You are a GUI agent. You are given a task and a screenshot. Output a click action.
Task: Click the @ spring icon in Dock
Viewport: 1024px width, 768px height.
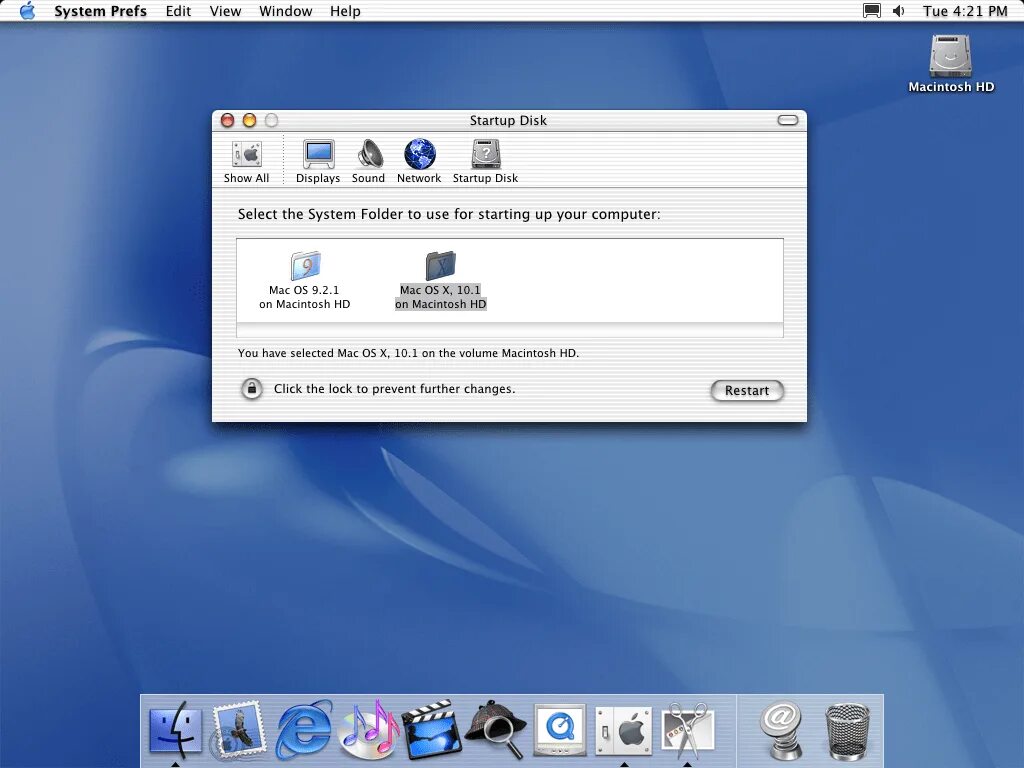[781, 729]
